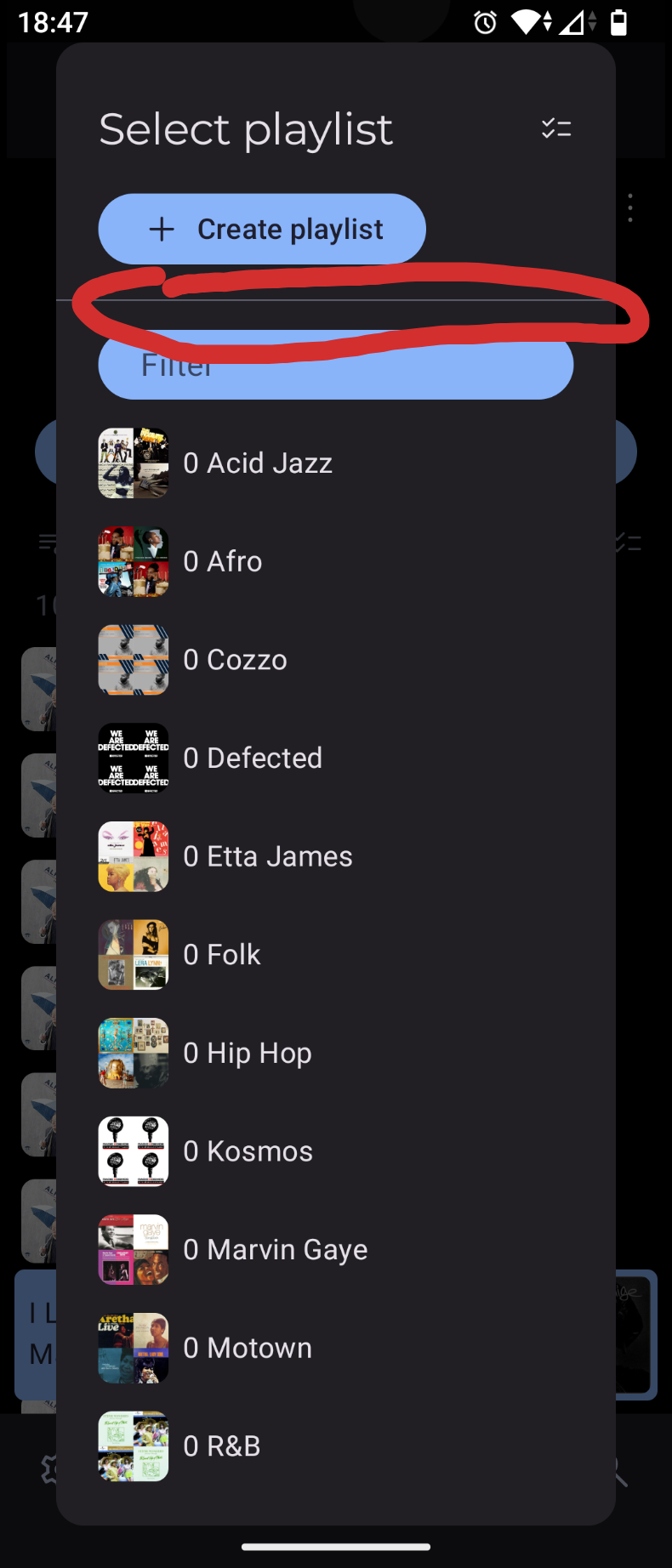Select the 0 Defected playlist
This screenshot has height=1568, width=672.
point(253,758)
